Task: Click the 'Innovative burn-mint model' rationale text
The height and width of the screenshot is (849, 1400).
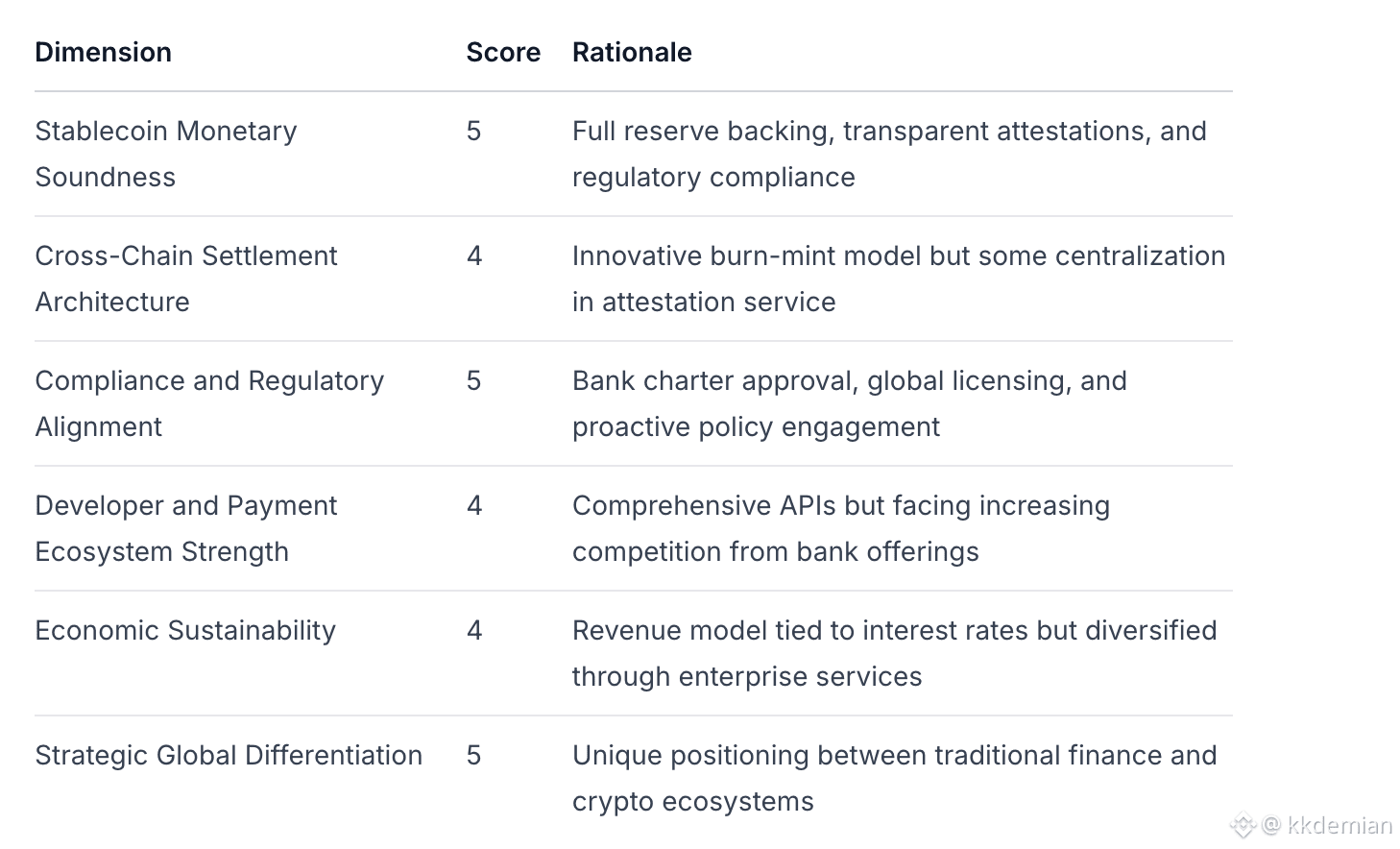Action: tap(899, 279)
